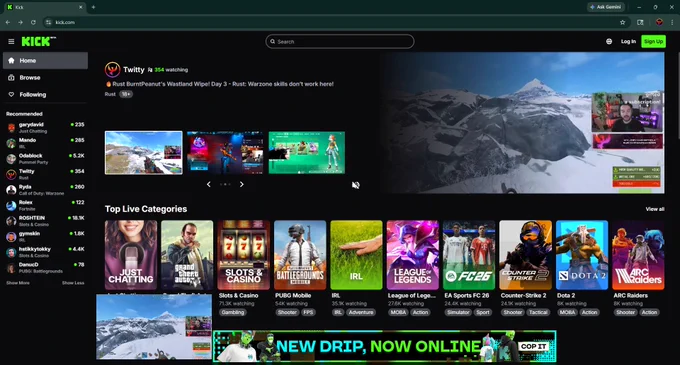Select Following in the sidebar

pyautogui.click(x=45, y=95)
